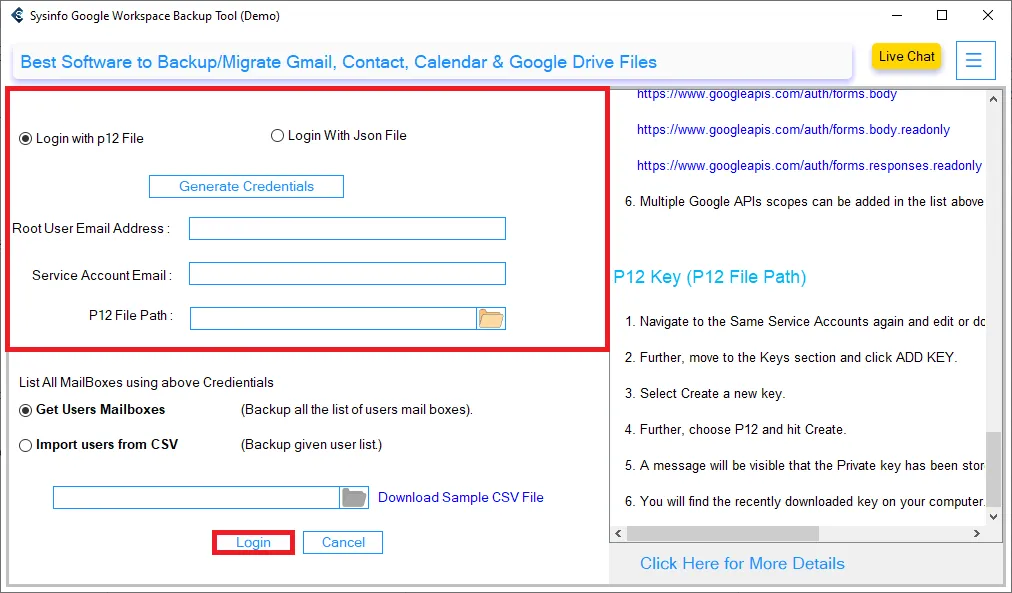Choose Get Users Mailboxes option

[26, 410]
